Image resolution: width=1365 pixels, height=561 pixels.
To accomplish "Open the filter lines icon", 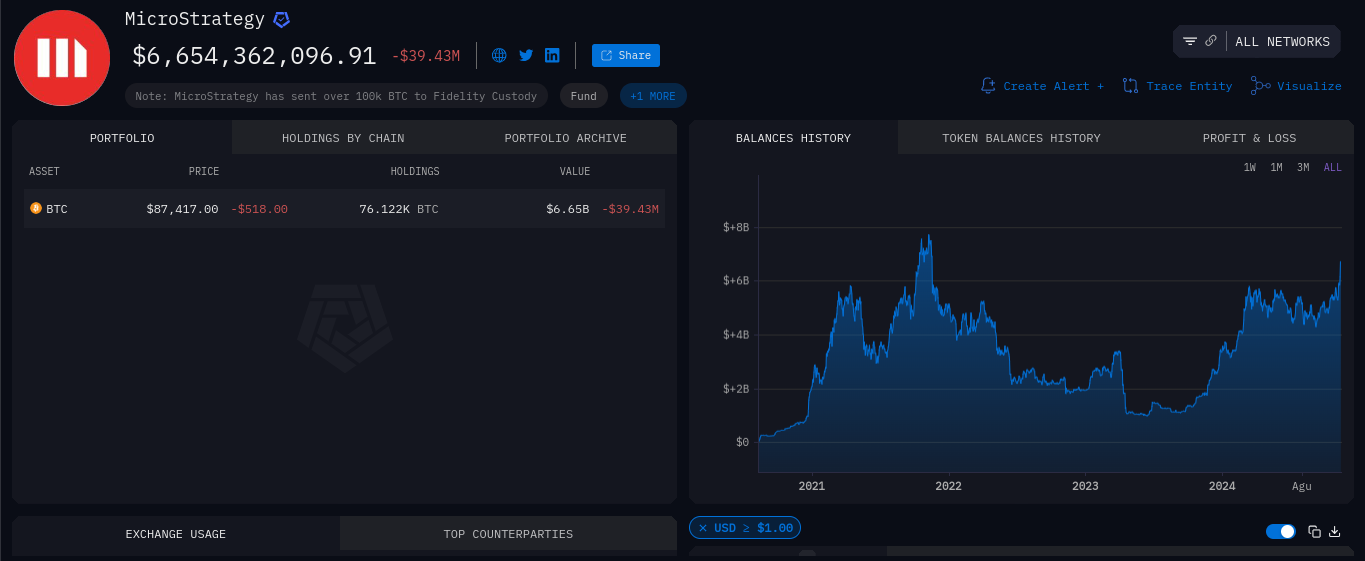I will (1190, 41).
